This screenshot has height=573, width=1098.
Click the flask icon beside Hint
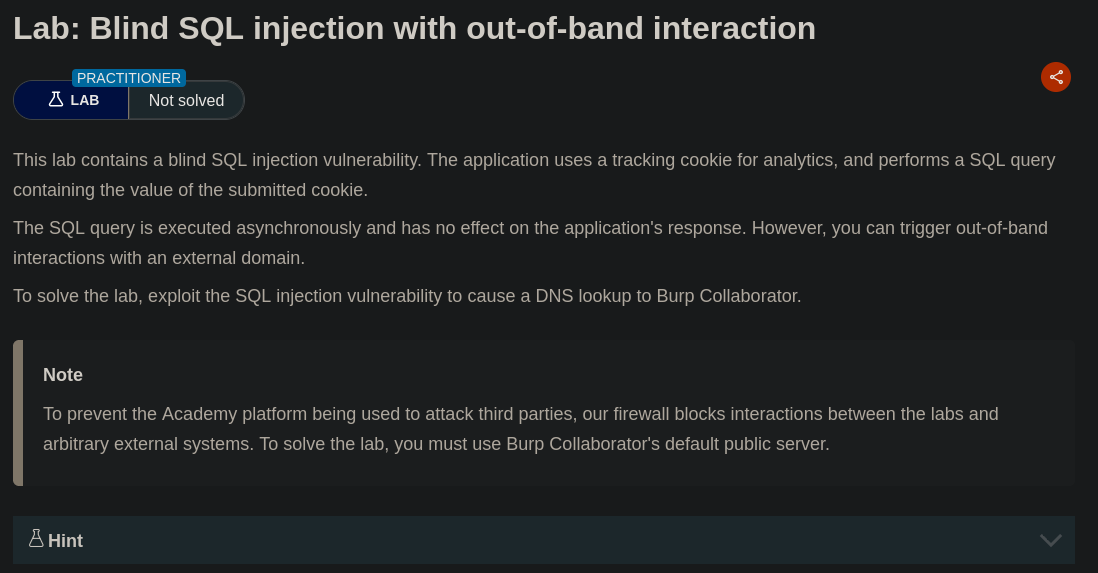pyautogui.click(x=36, y=538)
